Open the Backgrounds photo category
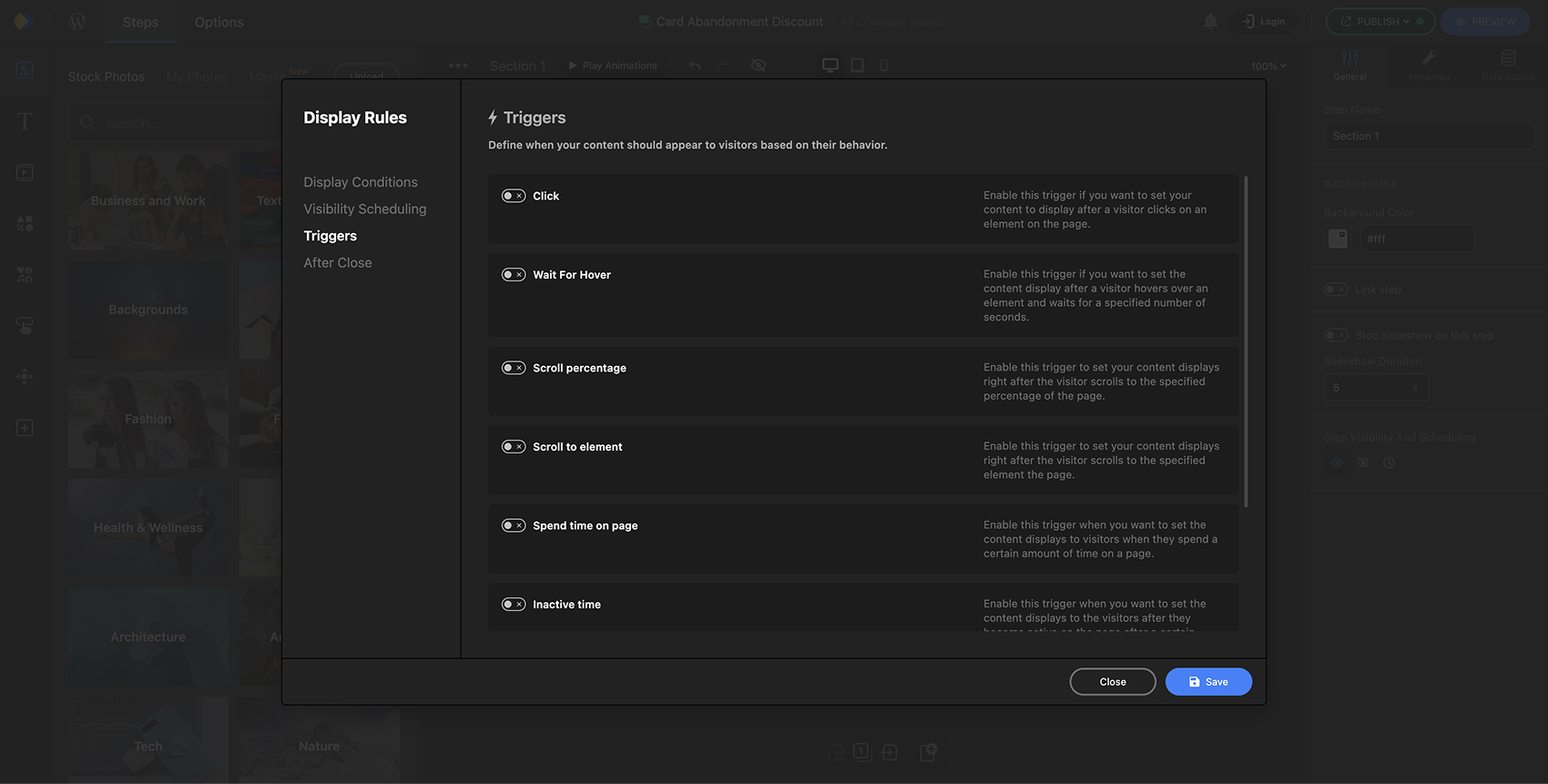 [x=148, y=310]
